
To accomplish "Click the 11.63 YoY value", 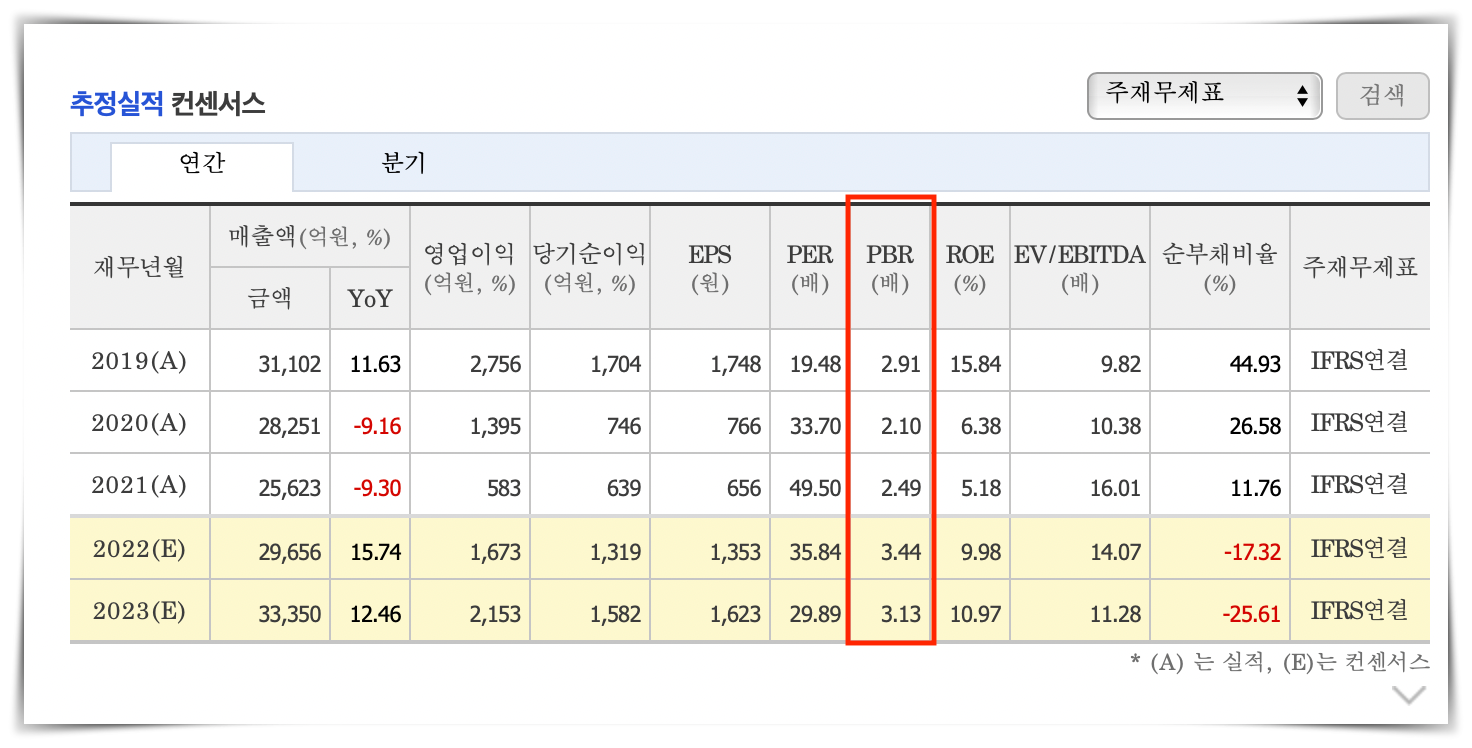I will [375, 364].
